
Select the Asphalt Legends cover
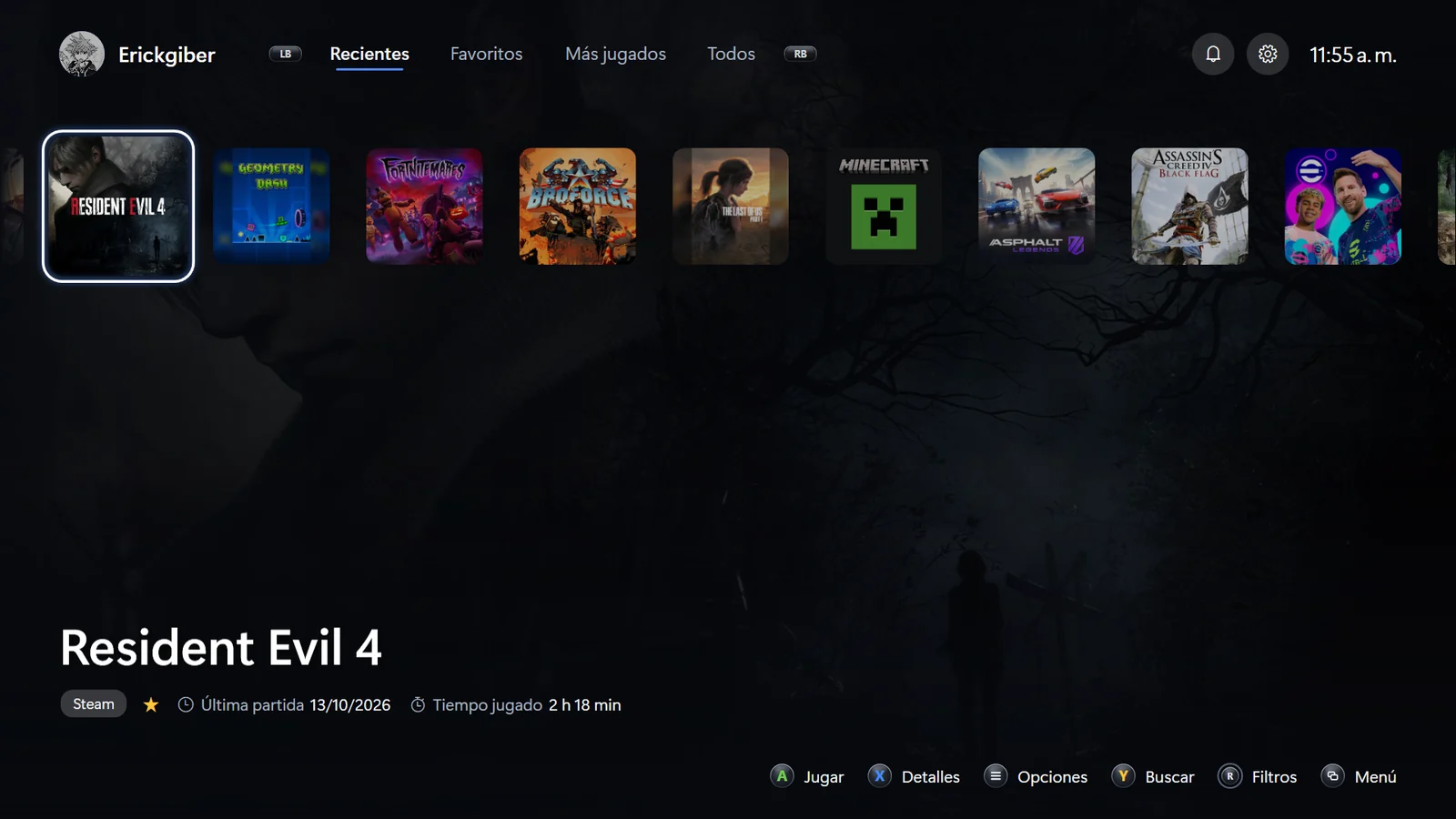(x=1036, y=207)
